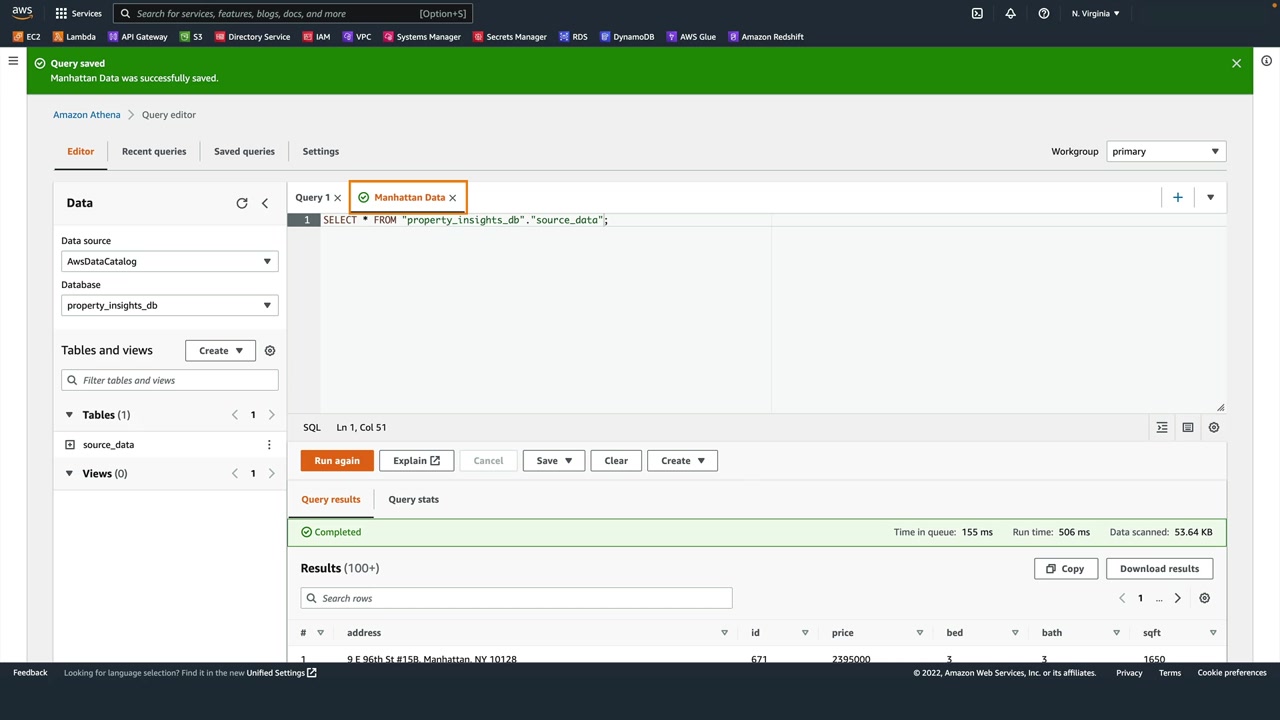This screenshot has width=1280, height=720.
Task: Go to previous page of results
Action: (1122, 598)
